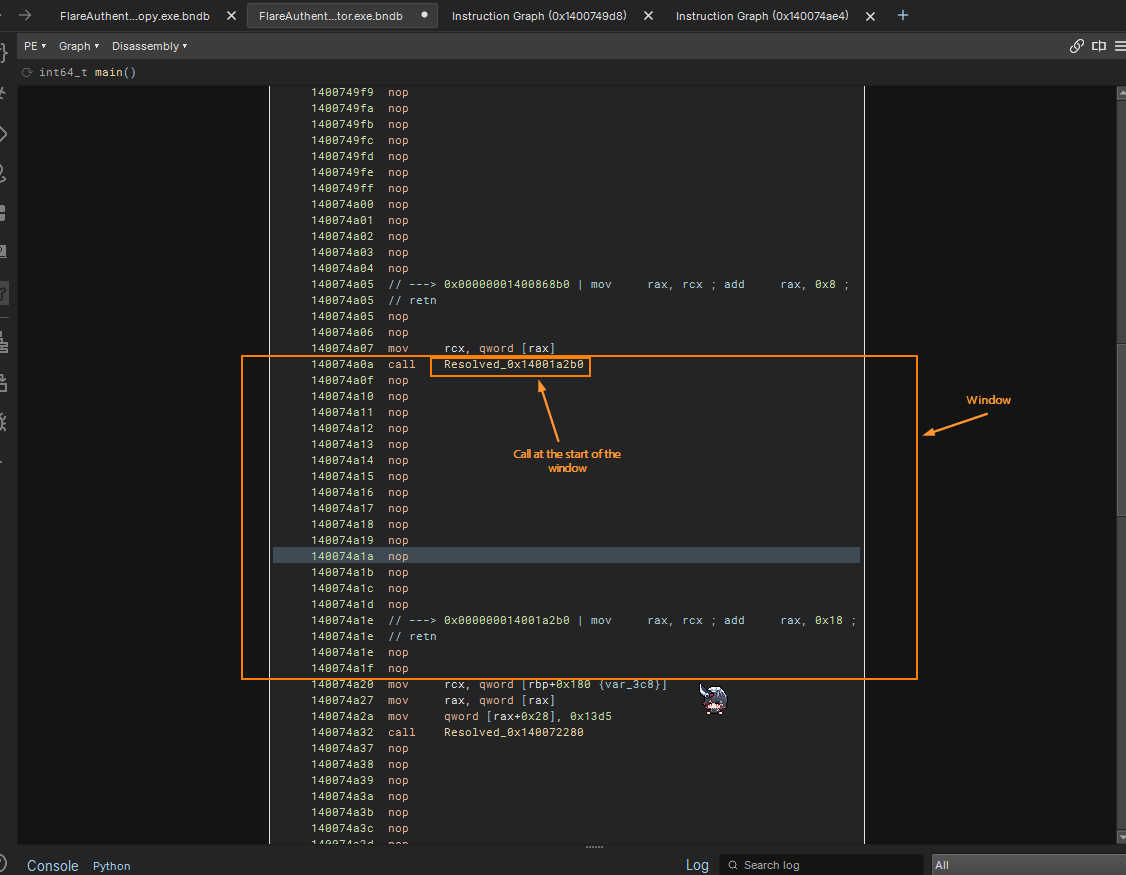Open the hamburger view options menu
Screen dimensions: 1126x875
pyautogui.click(x=1119, y=46)
